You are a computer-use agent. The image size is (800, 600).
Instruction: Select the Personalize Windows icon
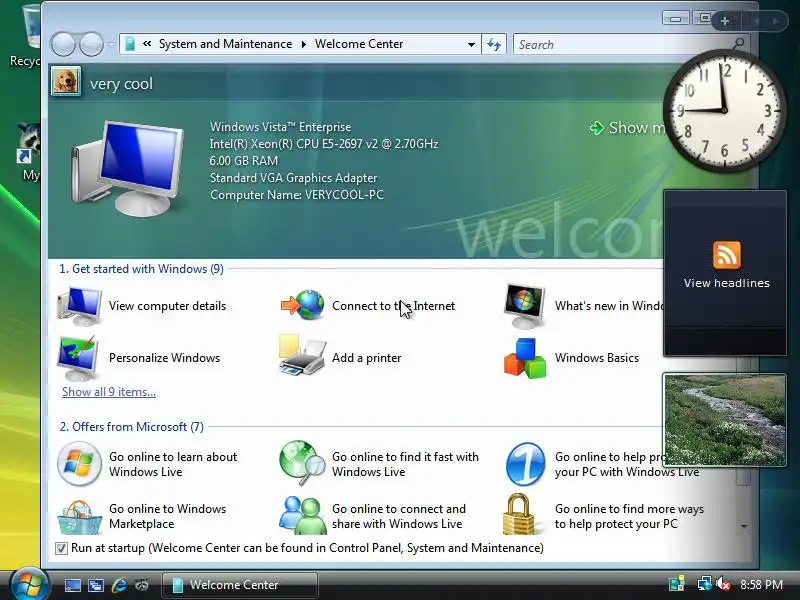tap(79, 358)
